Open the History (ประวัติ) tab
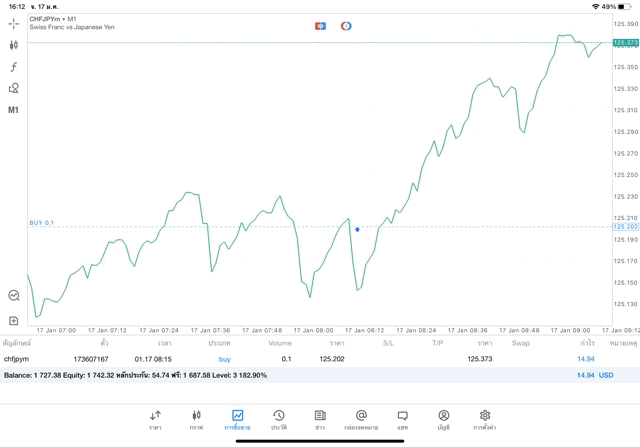 pyautogui.click(x=278, y=420)
